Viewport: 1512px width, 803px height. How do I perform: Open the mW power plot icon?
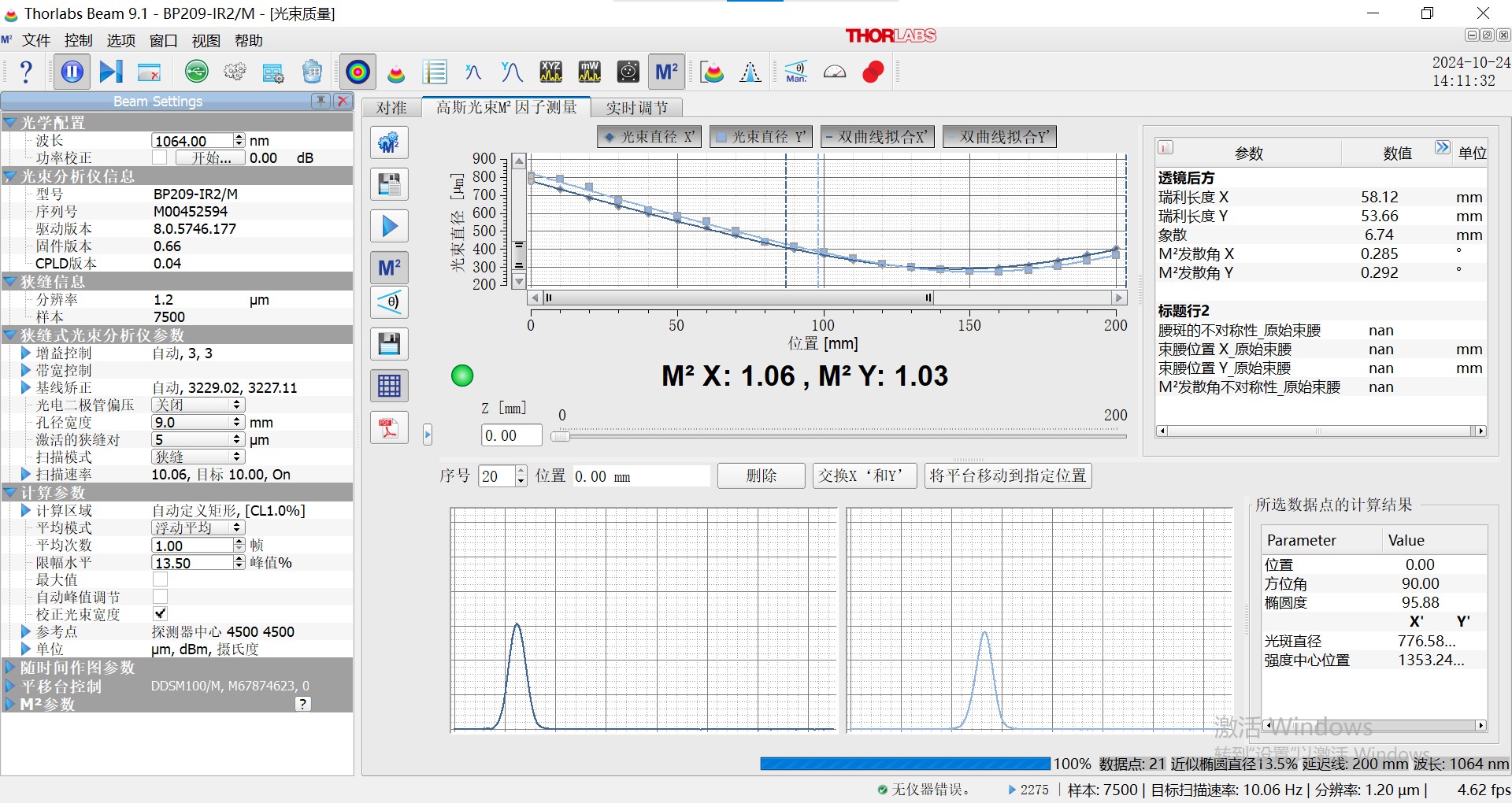click(589, 72)
